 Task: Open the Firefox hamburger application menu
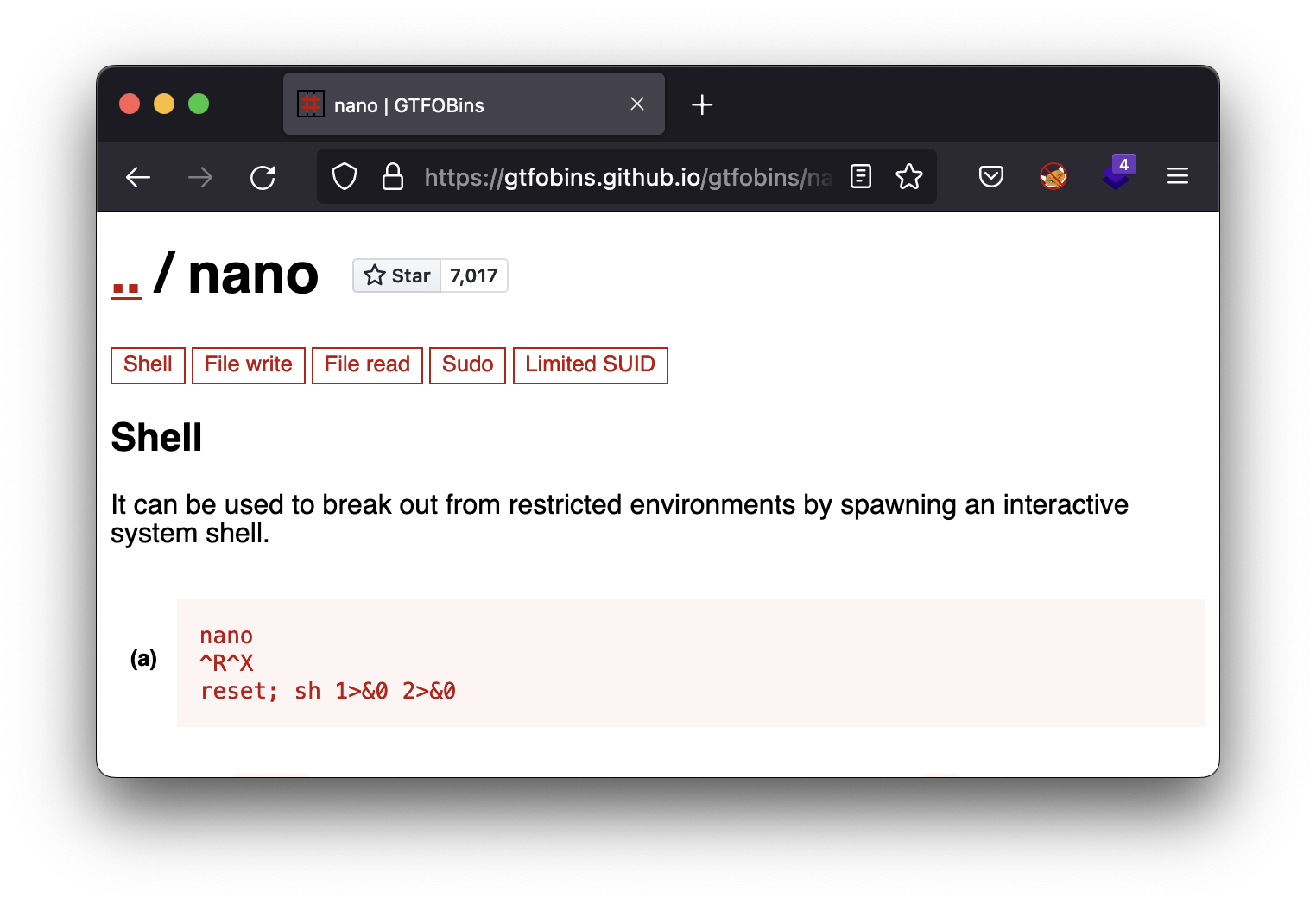[1178, 177]
